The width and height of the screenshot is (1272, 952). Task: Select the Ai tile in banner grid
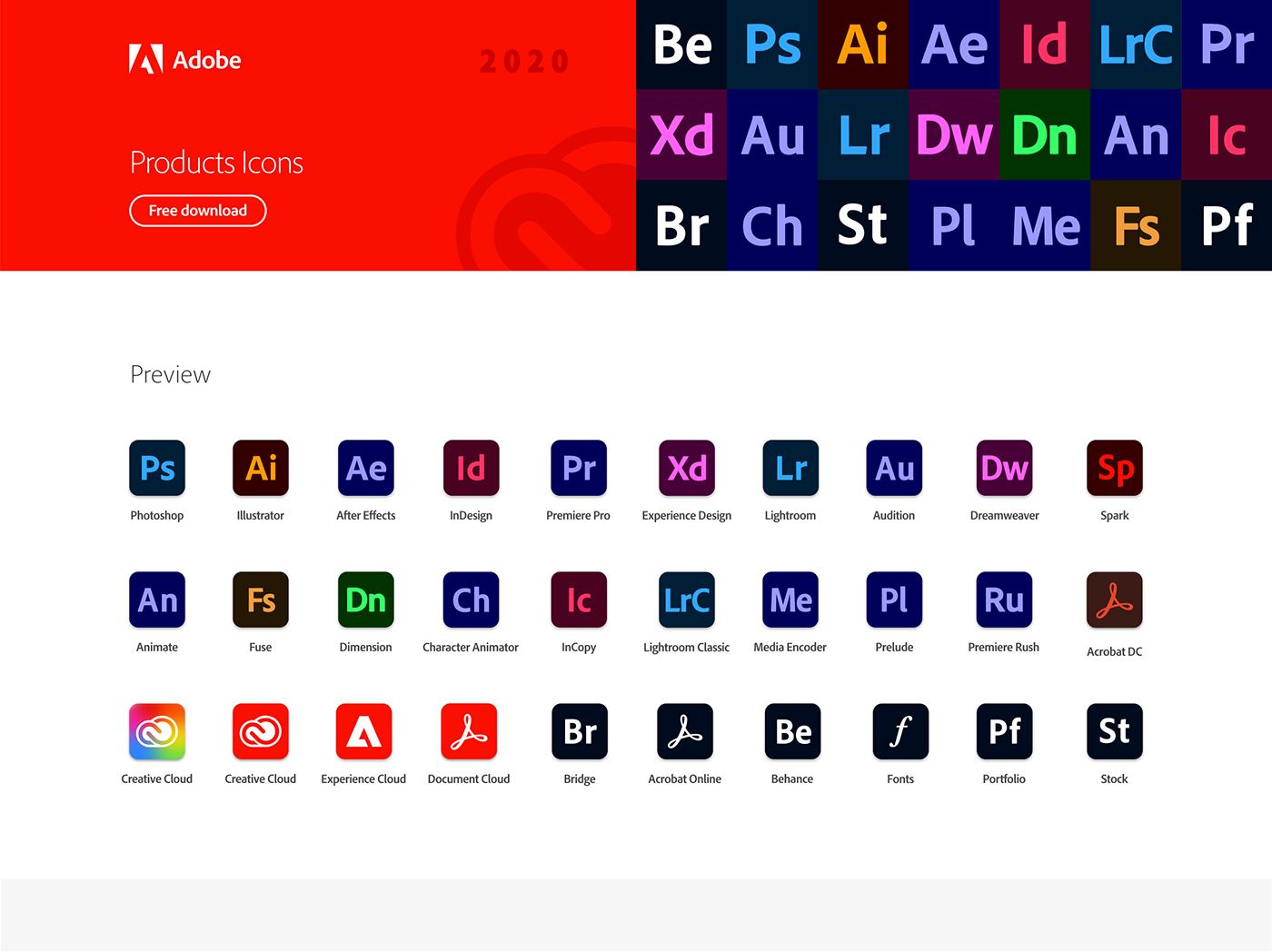click(x=863, y=45)
